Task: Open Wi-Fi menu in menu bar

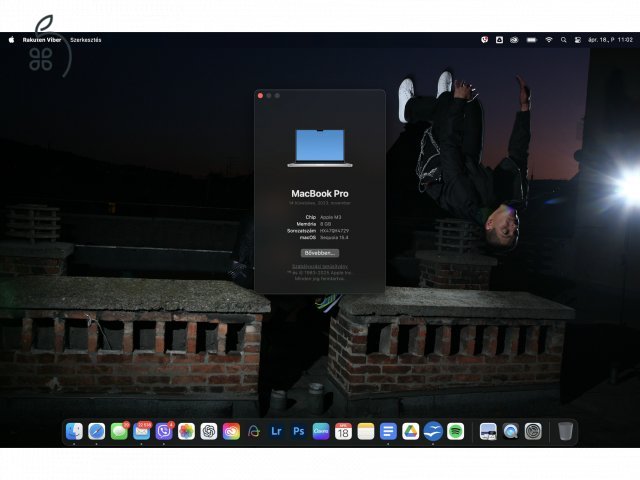Action: click(x=549, y=40)
